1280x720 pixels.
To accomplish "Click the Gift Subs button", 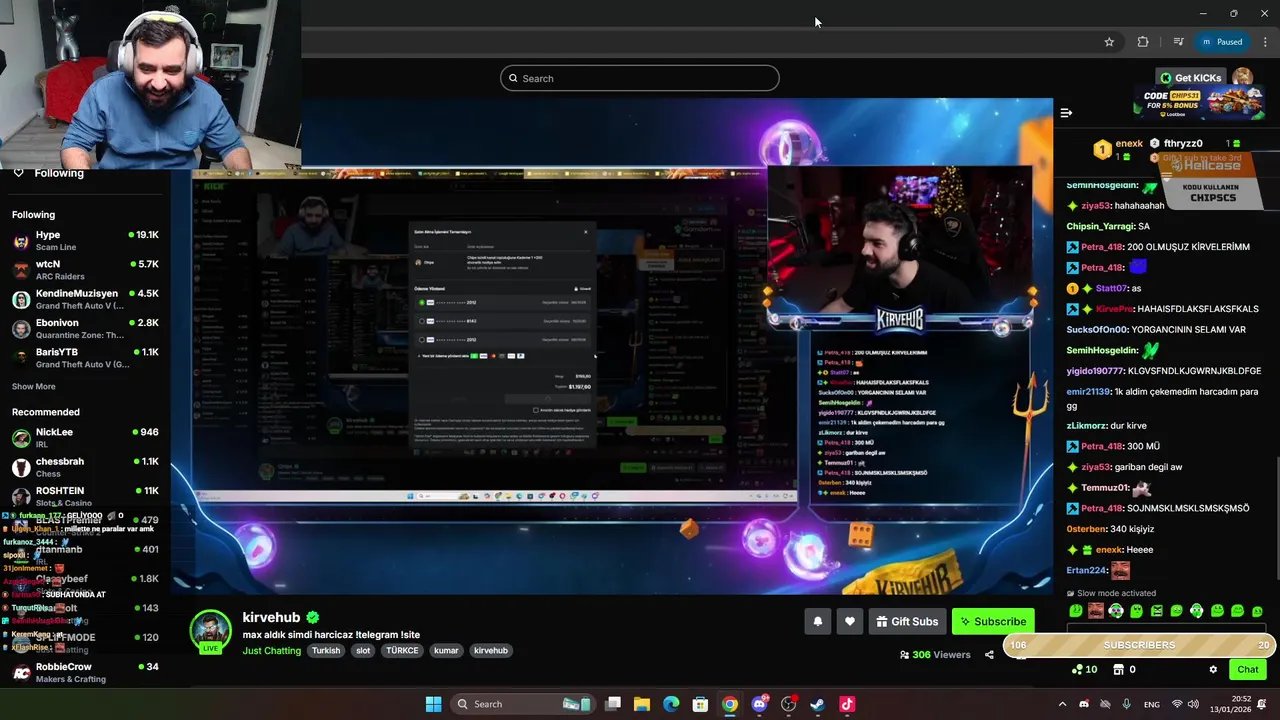I will [x=906, y=621].
